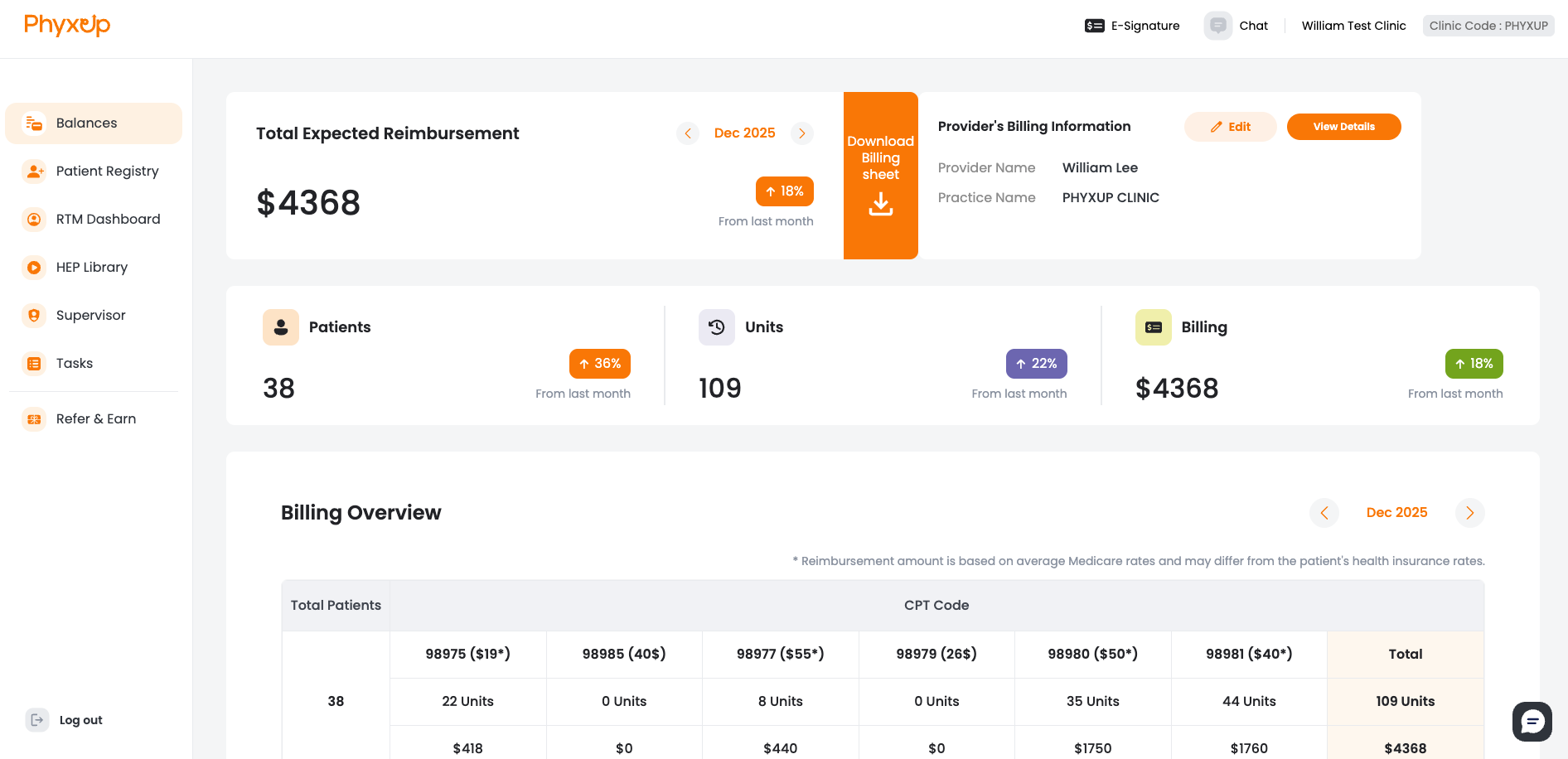The width and height of the screenshot is (1568, 759).
Task: Click the PhyxUp logo
Action: point(67,26)
